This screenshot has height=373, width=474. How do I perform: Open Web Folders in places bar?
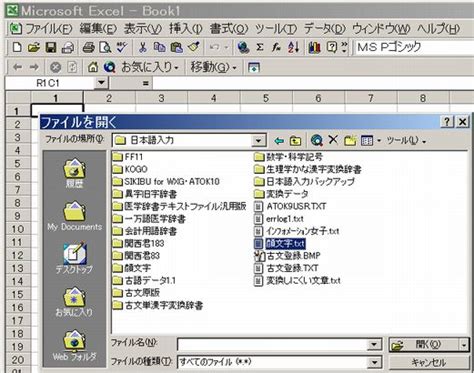pyautogui.click(x=74, y=345)
